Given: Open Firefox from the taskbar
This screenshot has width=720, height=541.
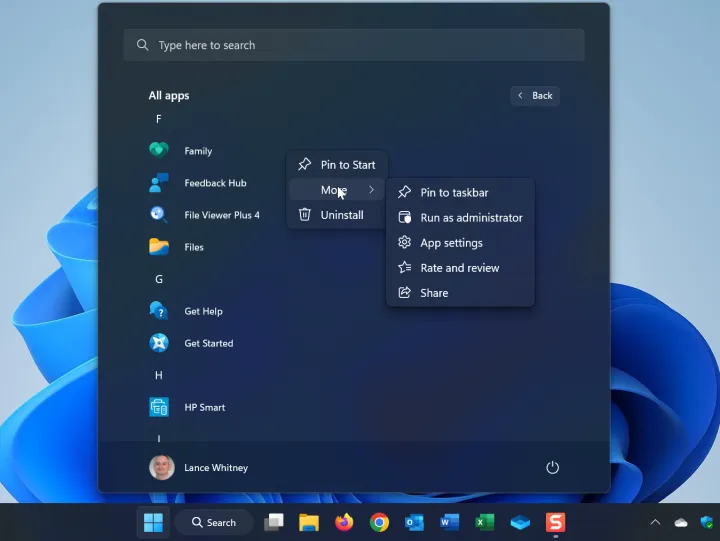Looking at the screenshot, I should pos(344,522).
